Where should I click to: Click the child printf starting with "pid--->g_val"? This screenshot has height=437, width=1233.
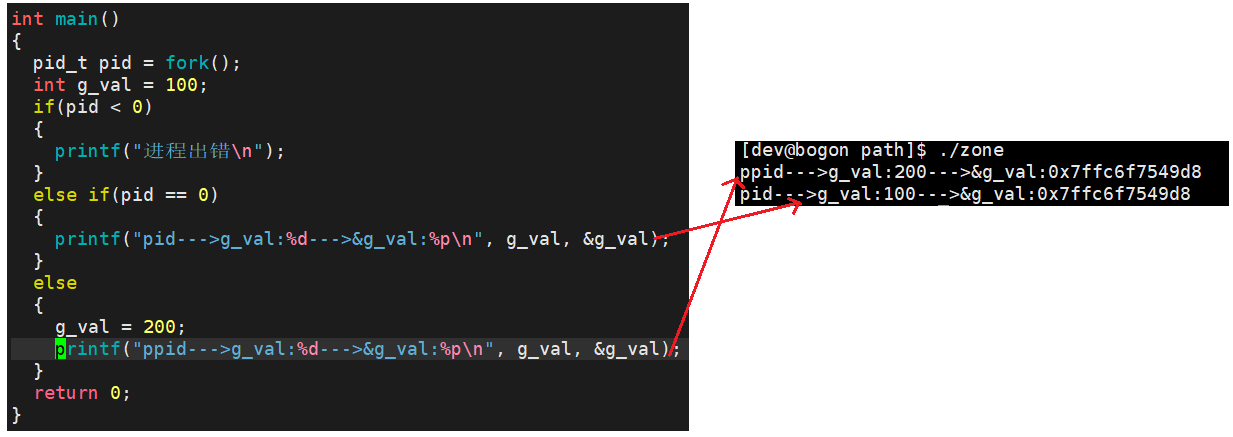click(x=361, y=239)
